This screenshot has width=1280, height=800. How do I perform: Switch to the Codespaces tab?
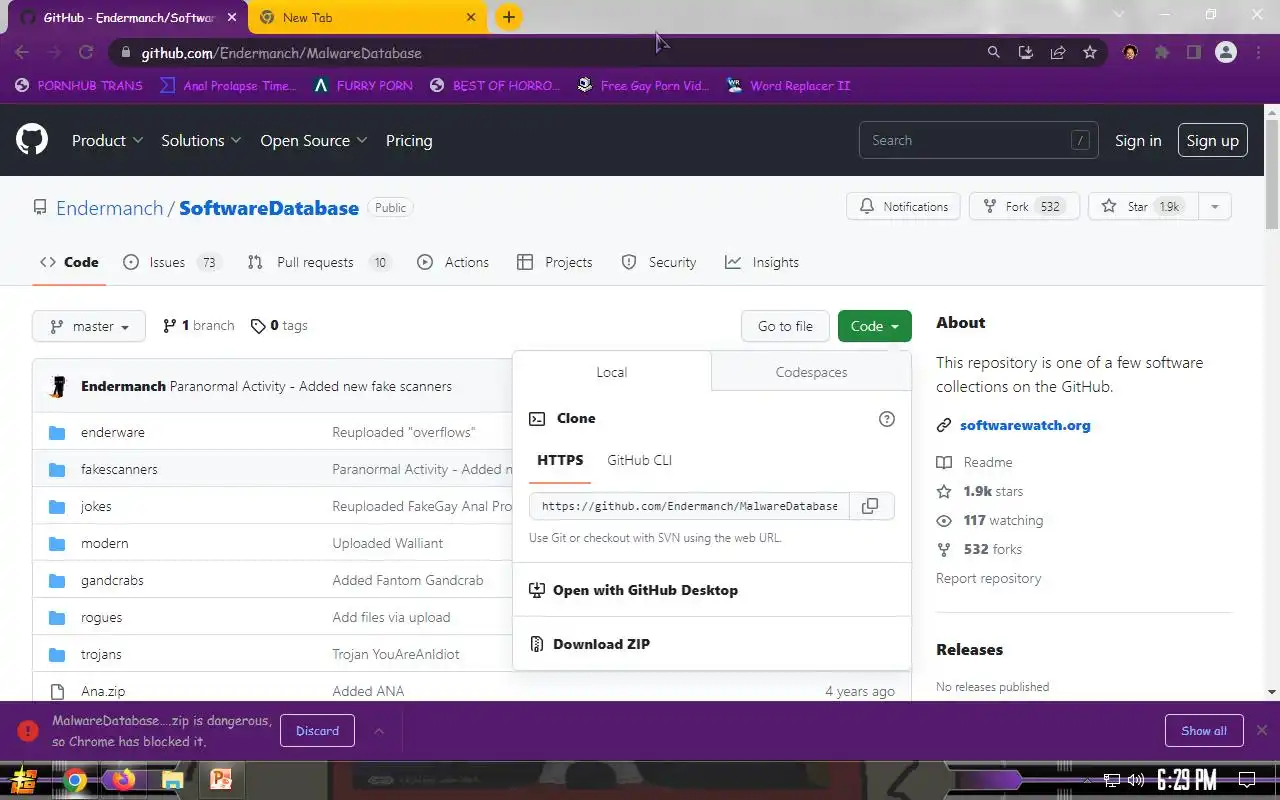coord(811,372)
